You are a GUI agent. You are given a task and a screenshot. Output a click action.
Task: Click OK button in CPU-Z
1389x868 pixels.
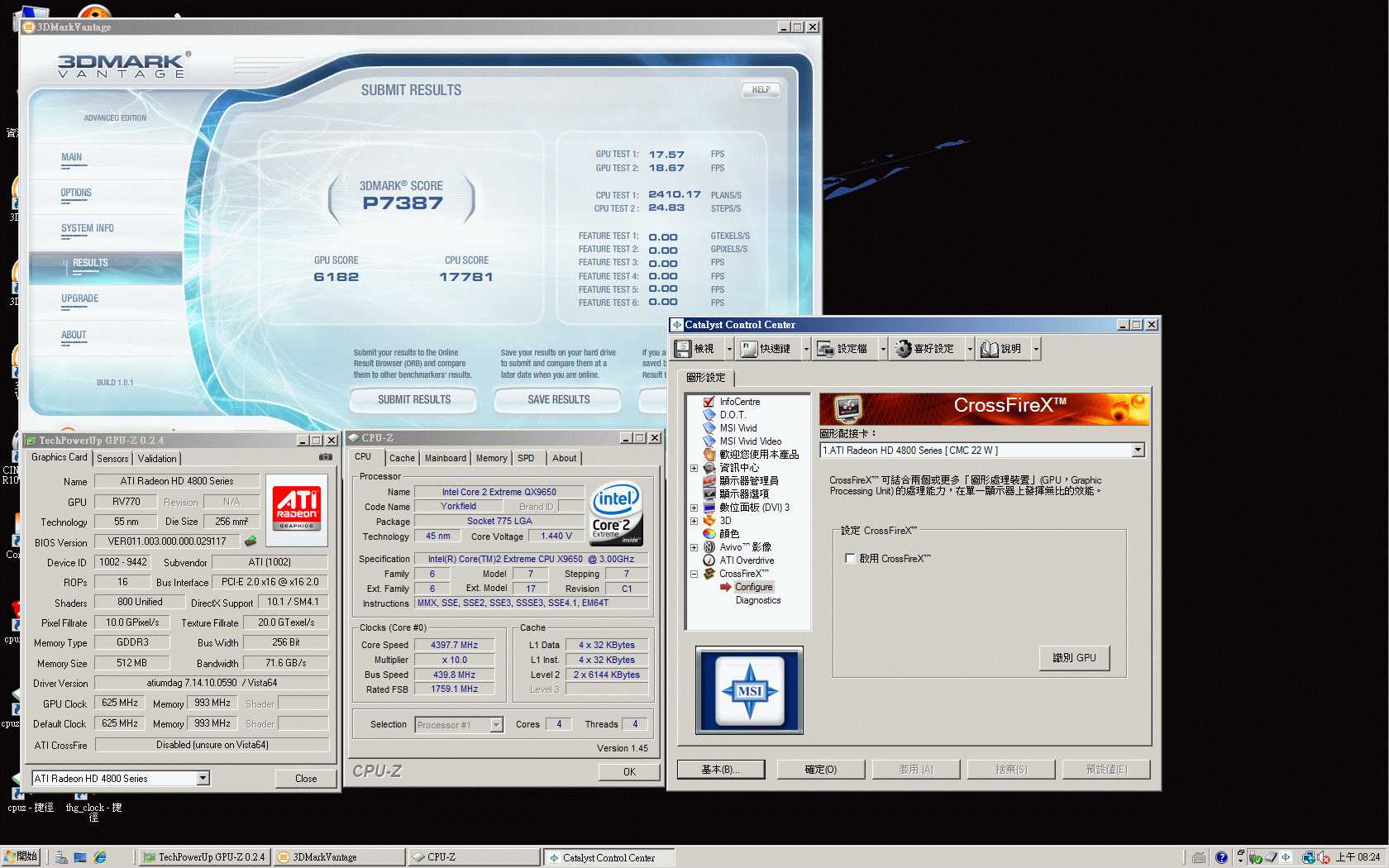pos(629,772)
